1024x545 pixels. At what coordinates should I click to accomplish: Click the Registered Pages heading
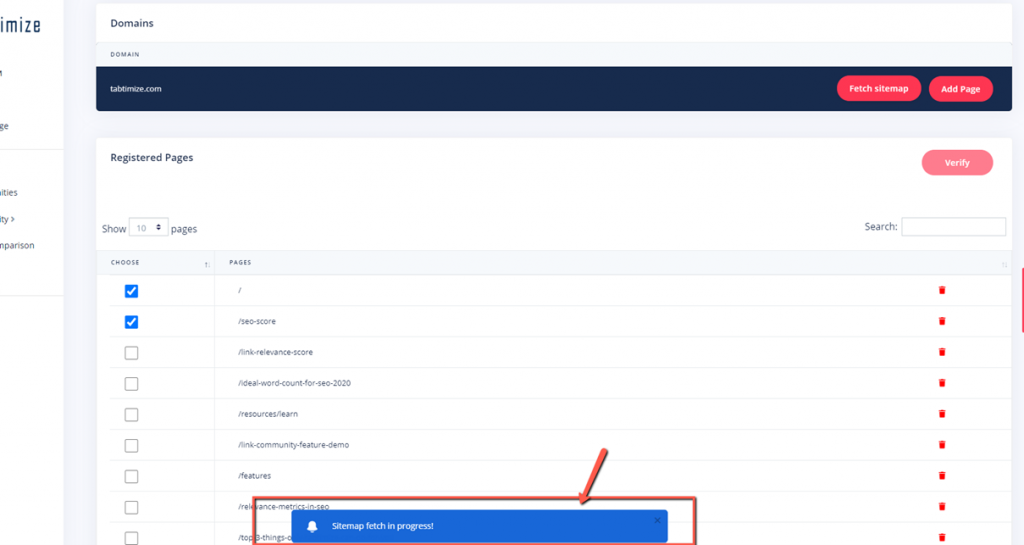[x=152, y=157]
